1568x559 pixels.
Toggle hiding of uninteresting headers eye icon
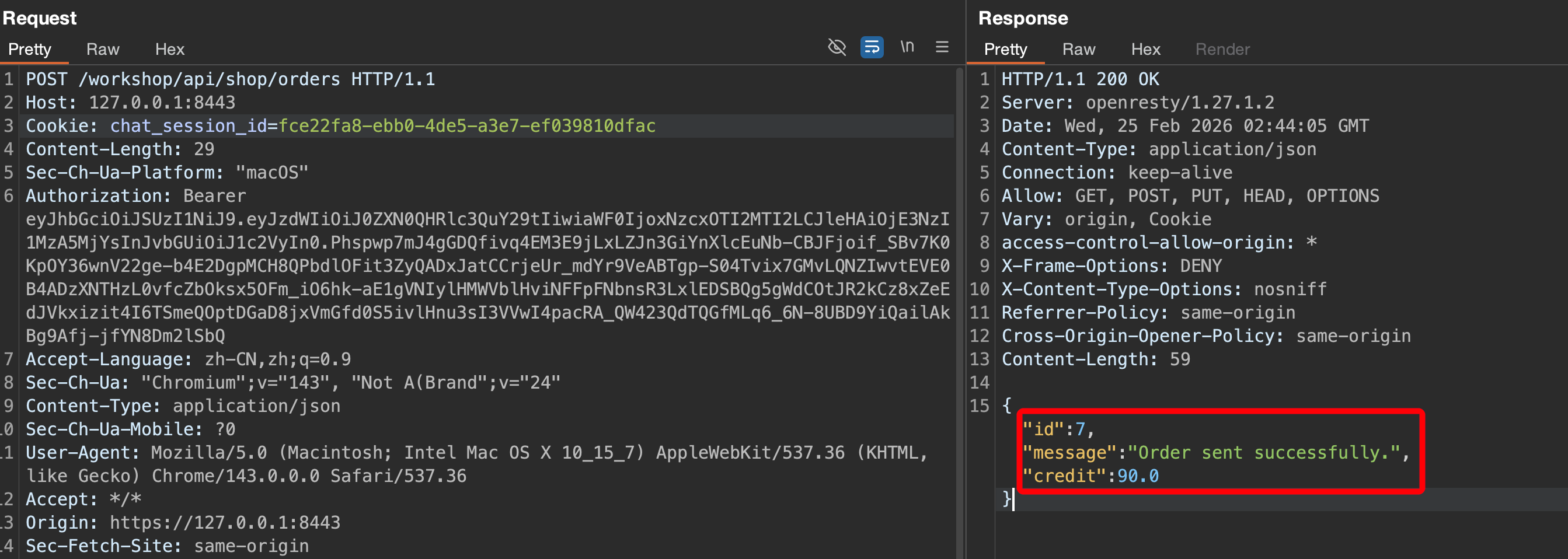tap(837, 47)
